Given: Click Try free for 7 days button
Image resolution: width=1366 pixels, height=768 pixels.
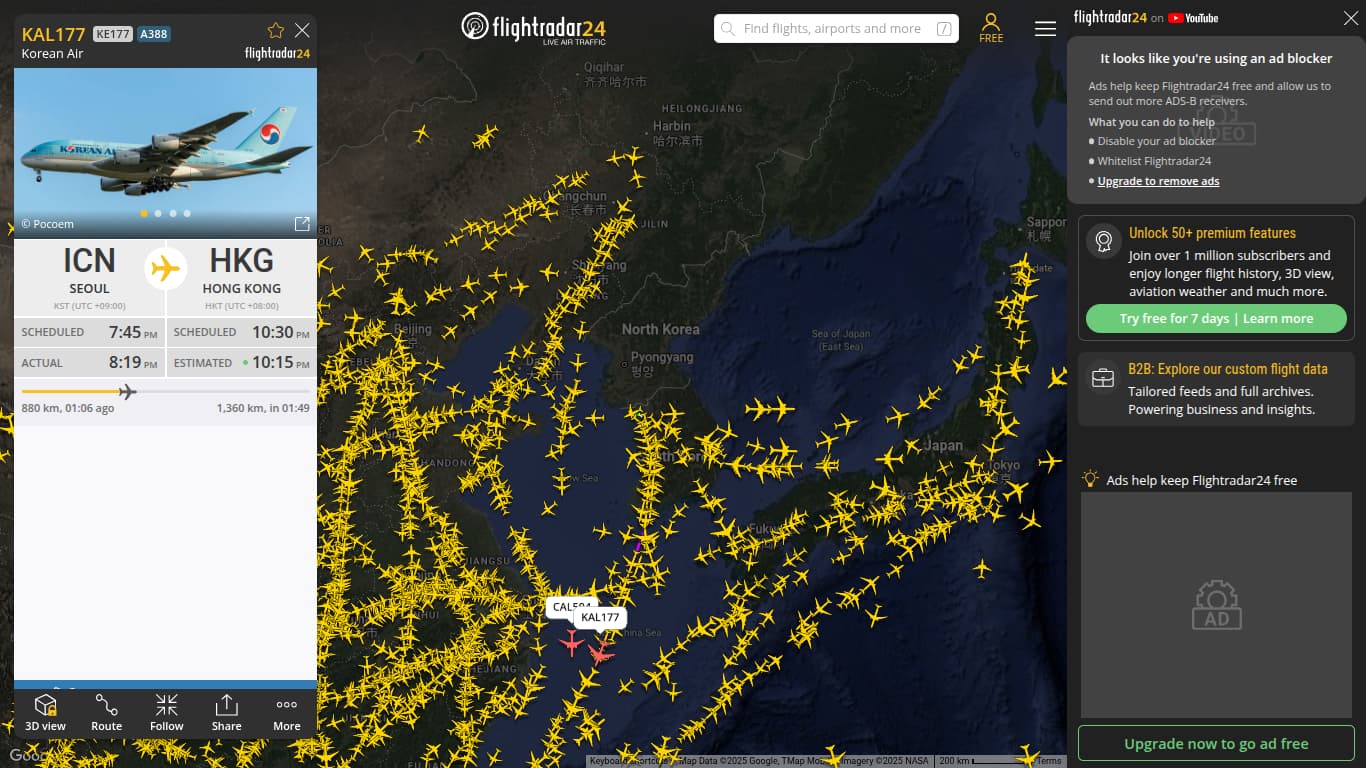Looking at the screenshot, I should (x=1216, y=319).
